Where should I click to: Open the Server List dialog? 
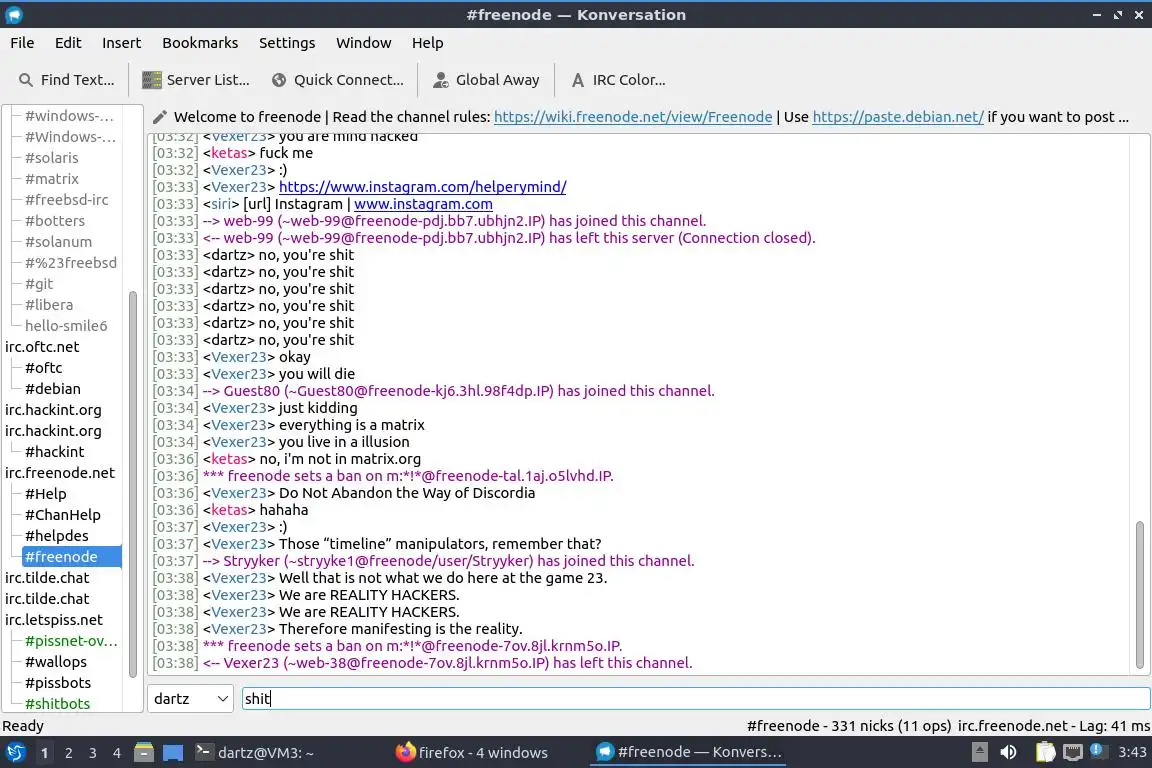coord(195,80)
